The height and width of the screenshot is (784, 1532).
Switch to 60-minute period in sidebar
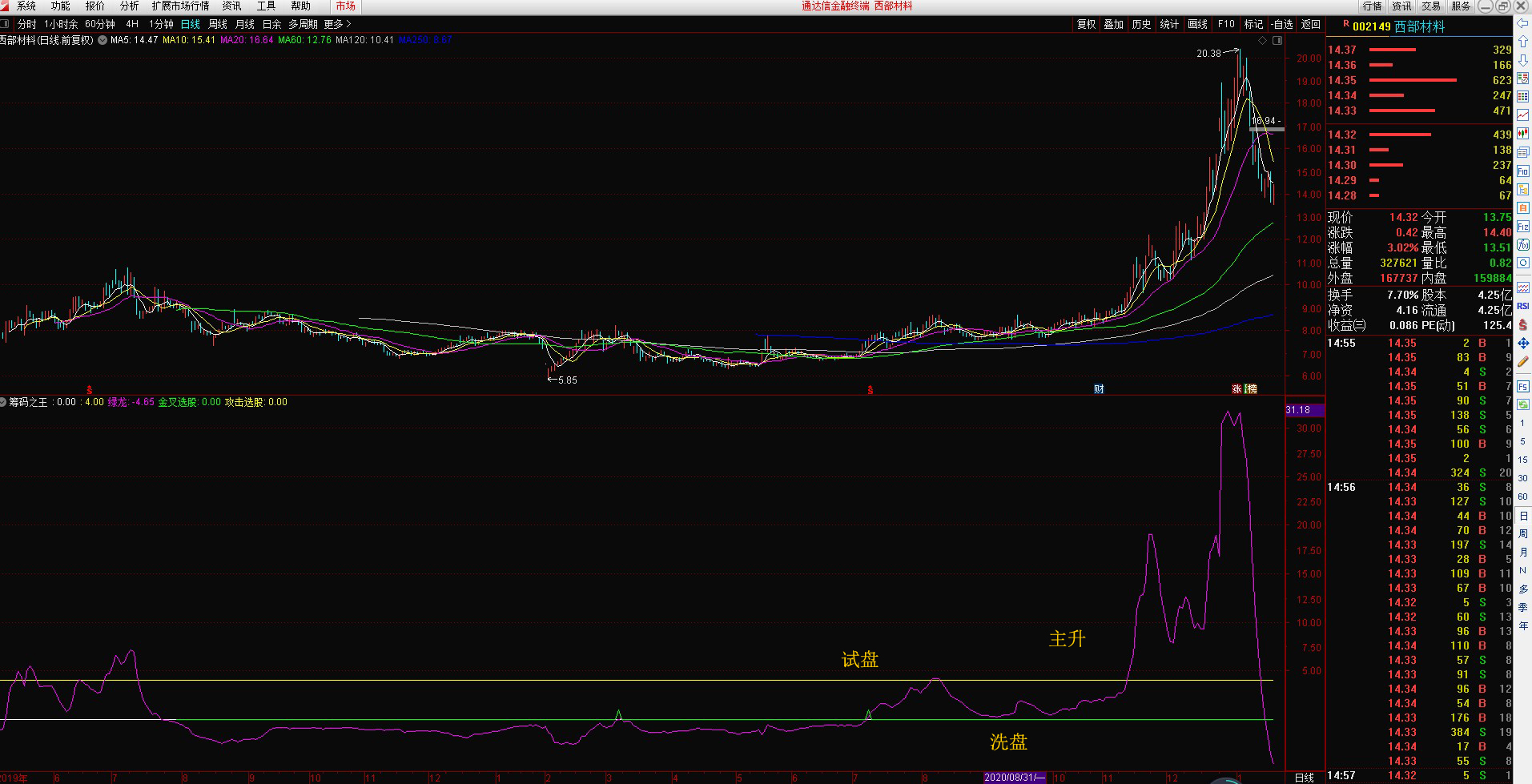point(1522,497)
